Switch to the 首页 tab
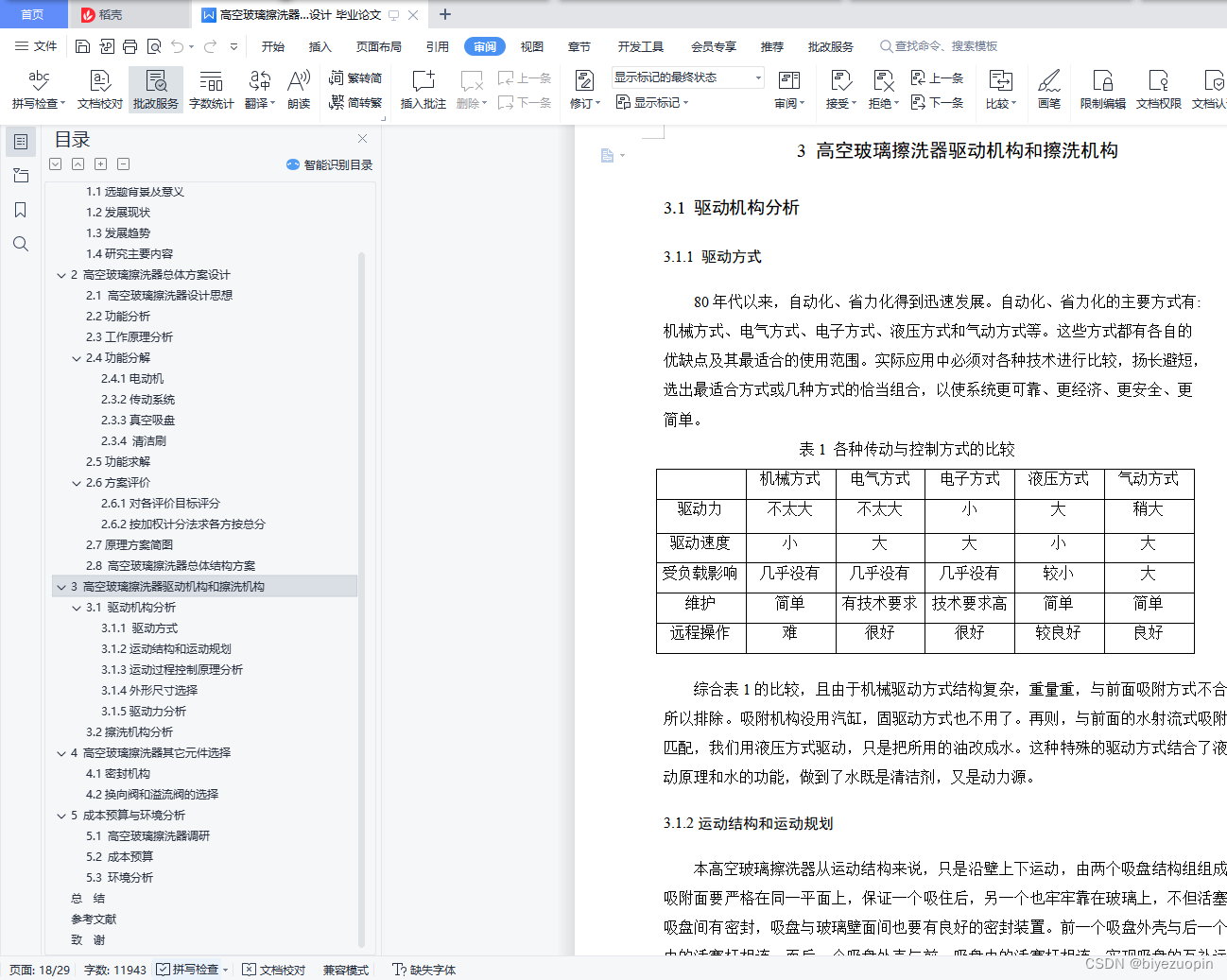This screenshot has height=980, width=1227. (x=32, y=14)
